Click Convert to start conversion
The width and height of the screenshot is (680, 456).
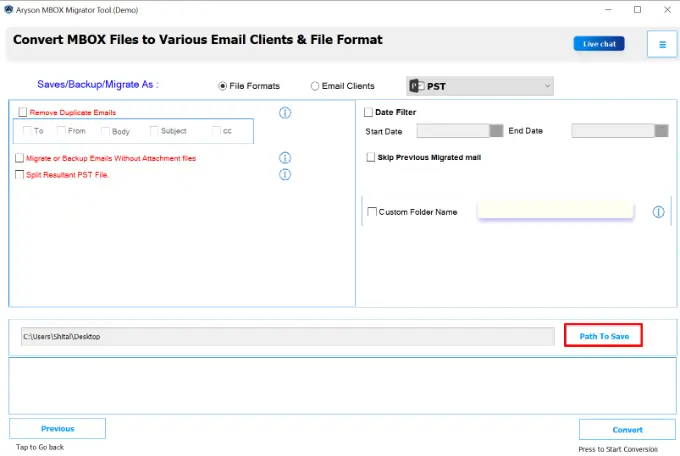point(627,430)
